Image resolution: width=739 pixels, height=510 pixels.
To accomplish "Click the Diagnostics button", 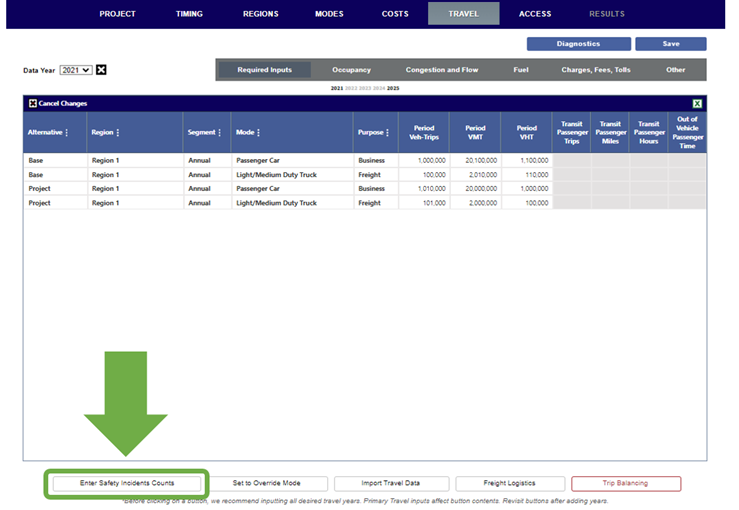I will tap(578, 44).
